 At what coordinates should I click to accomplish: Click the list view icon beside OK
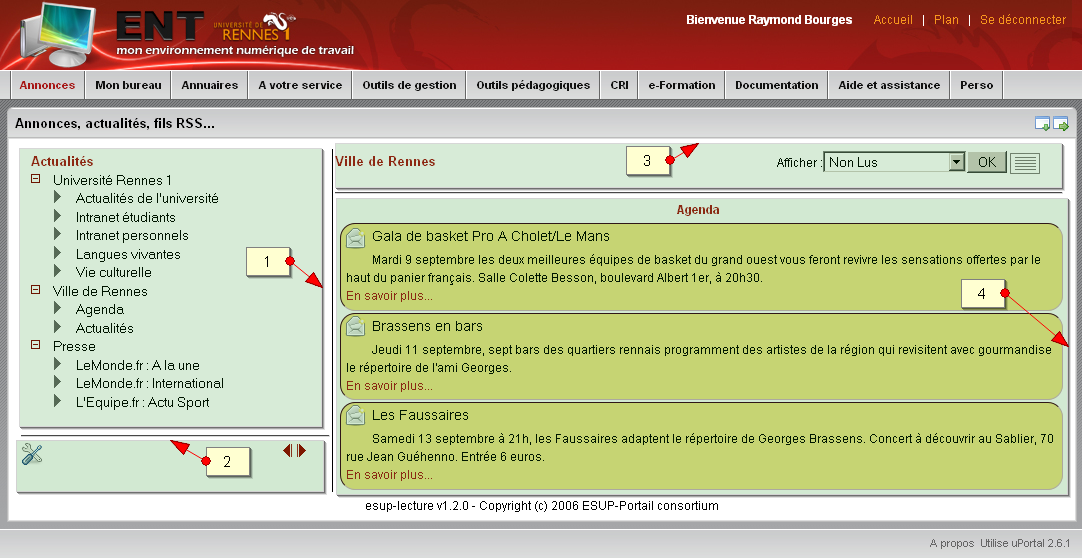tap(1025, 163)
